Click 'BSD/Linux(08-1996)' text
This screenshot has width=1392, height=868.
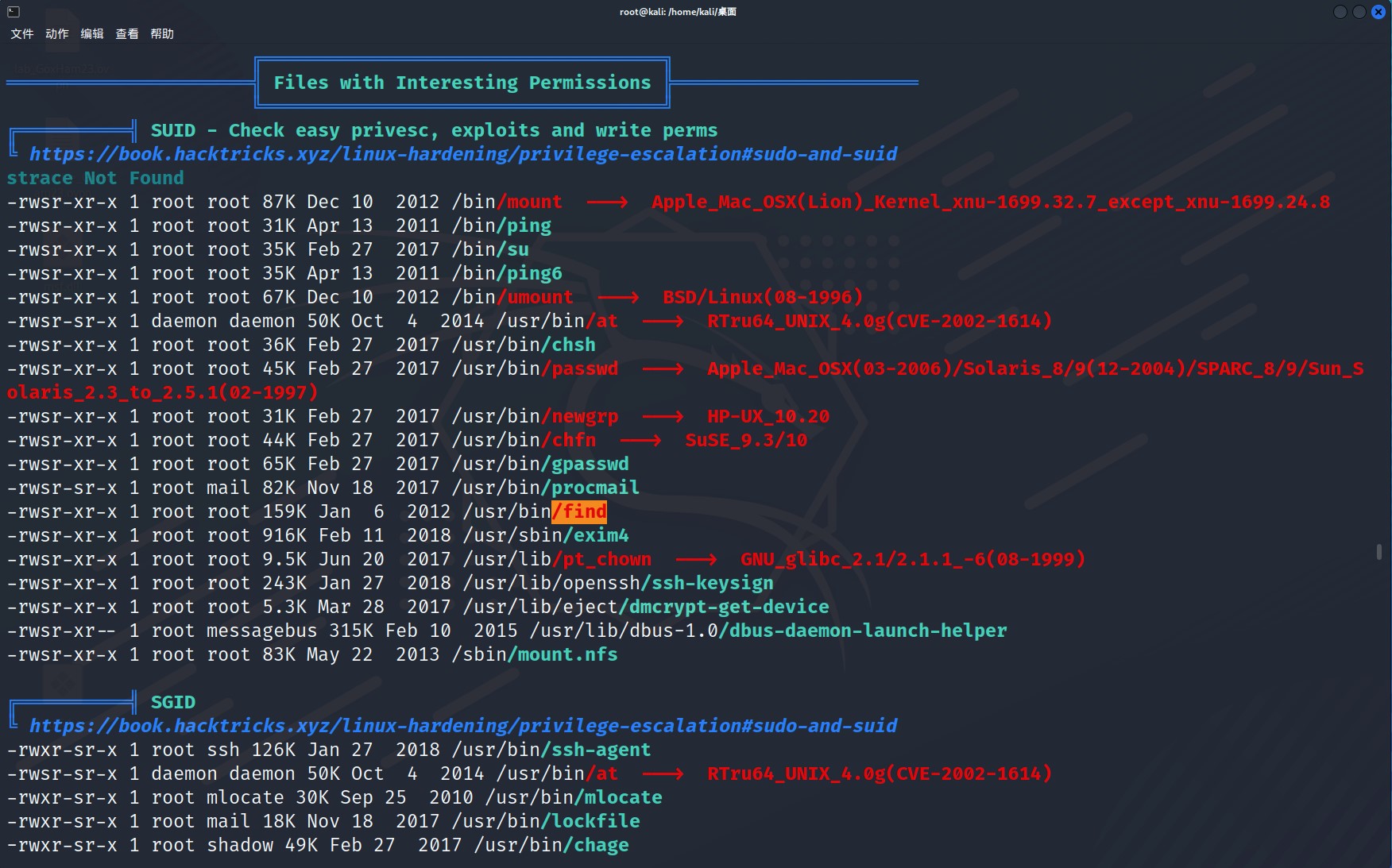click(x=763, y=297)
